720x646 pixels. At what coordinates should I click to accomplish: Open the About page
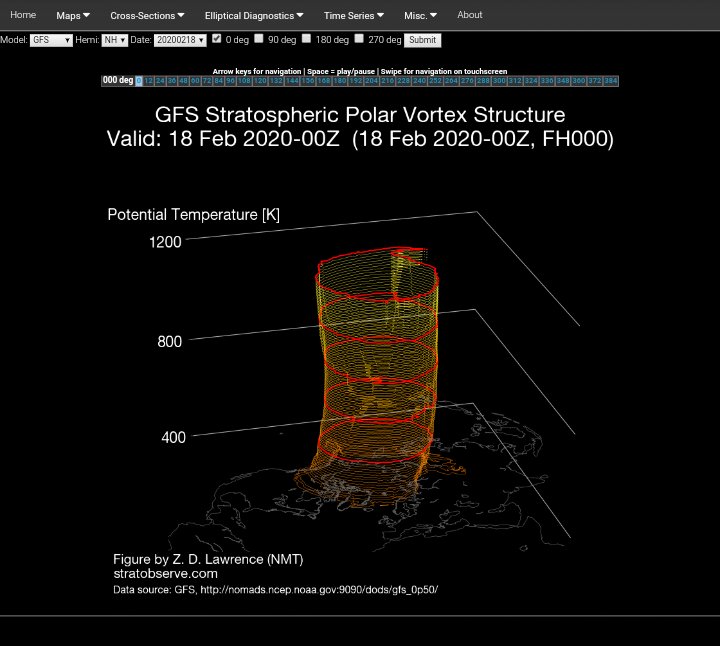pos(469,15)
